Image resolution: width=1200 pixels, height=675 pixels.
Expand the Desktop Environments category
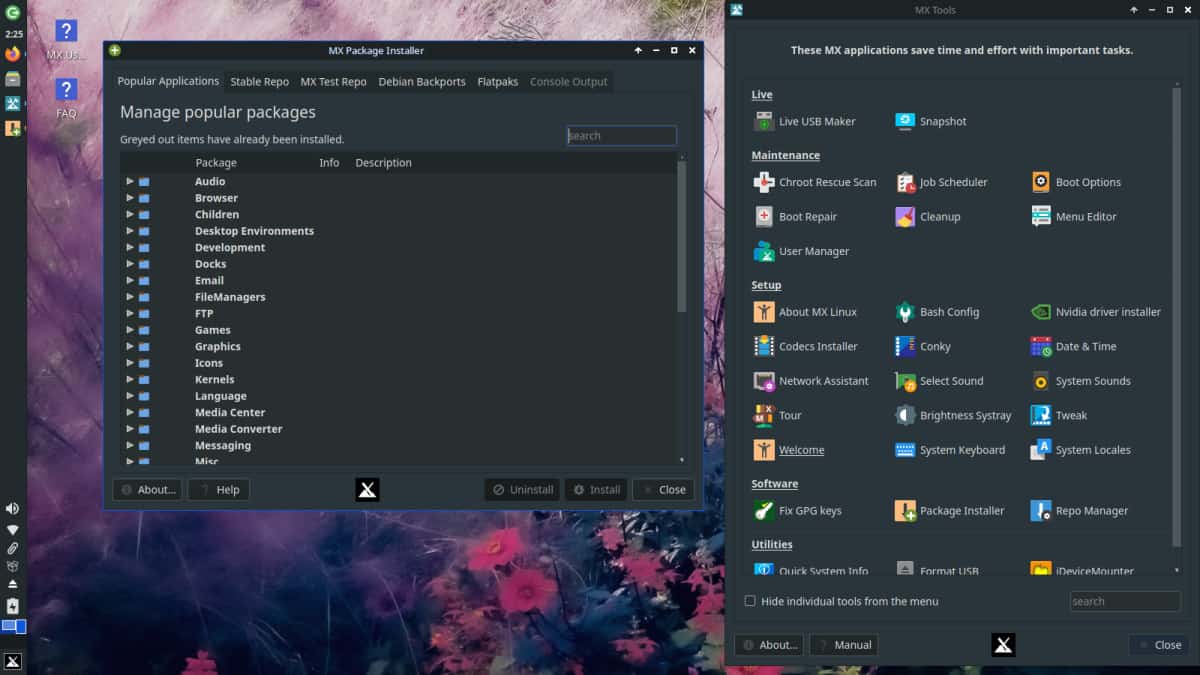[129, 230]
